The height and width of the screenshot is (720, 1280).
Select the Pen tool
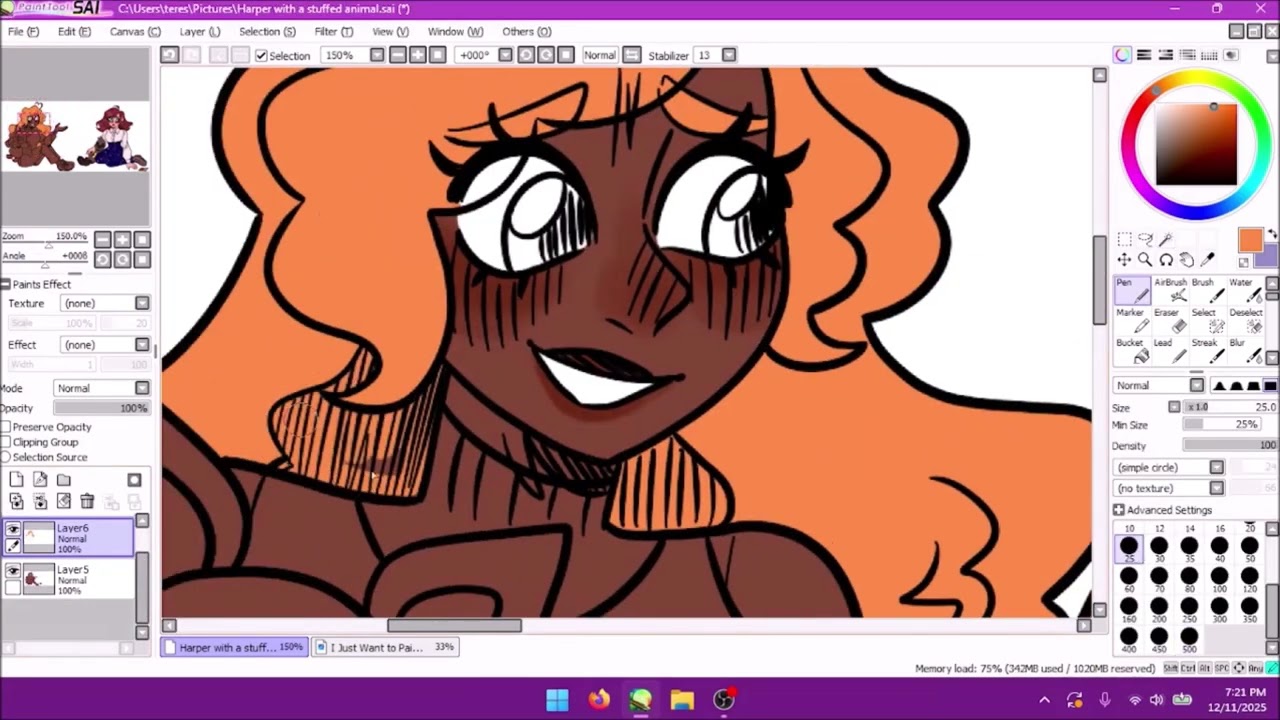click(1133, 290)
